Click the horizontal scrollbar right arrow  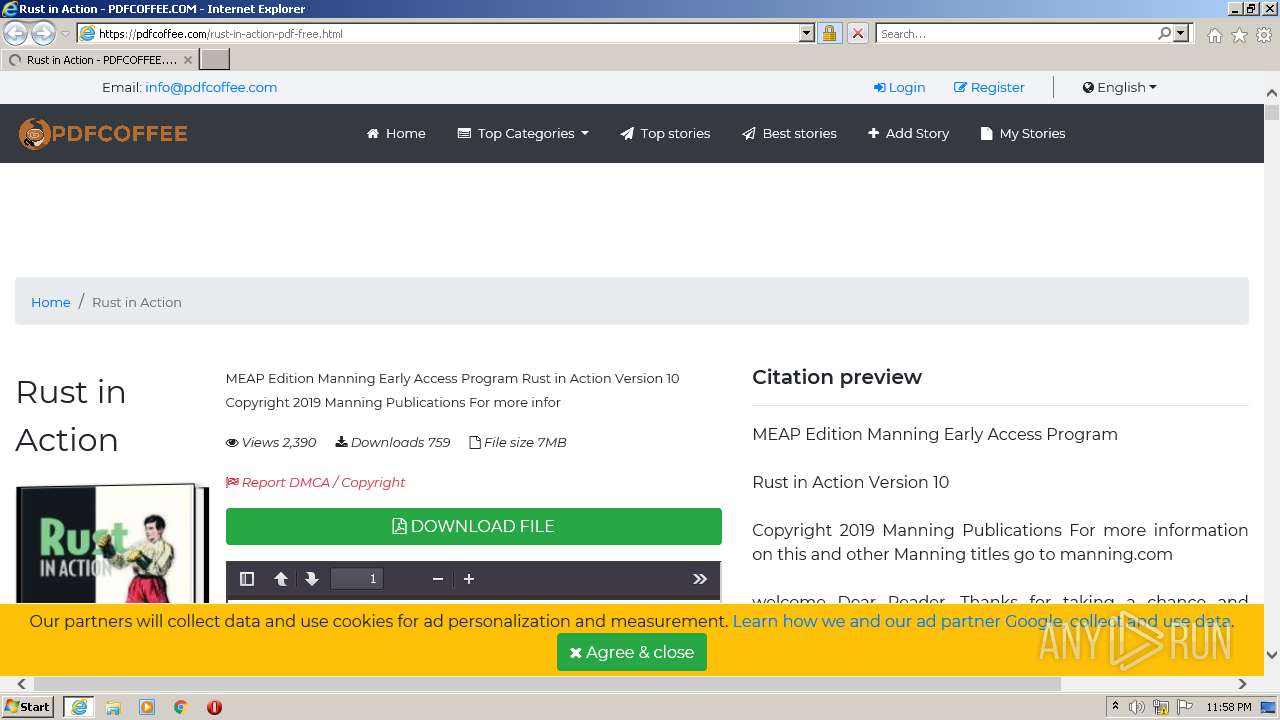1242,684
